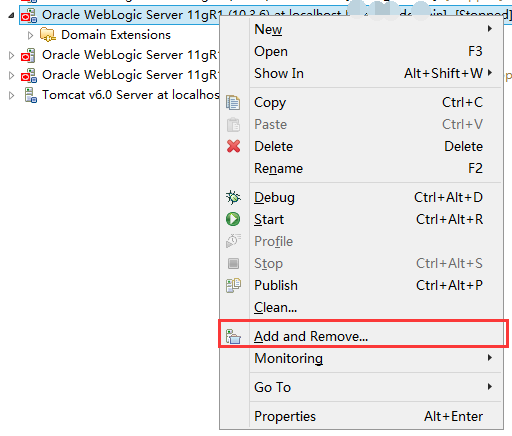Expand the Domain Extensions node
This screenshot has height=436, width=512.
(x=30, y=35)
